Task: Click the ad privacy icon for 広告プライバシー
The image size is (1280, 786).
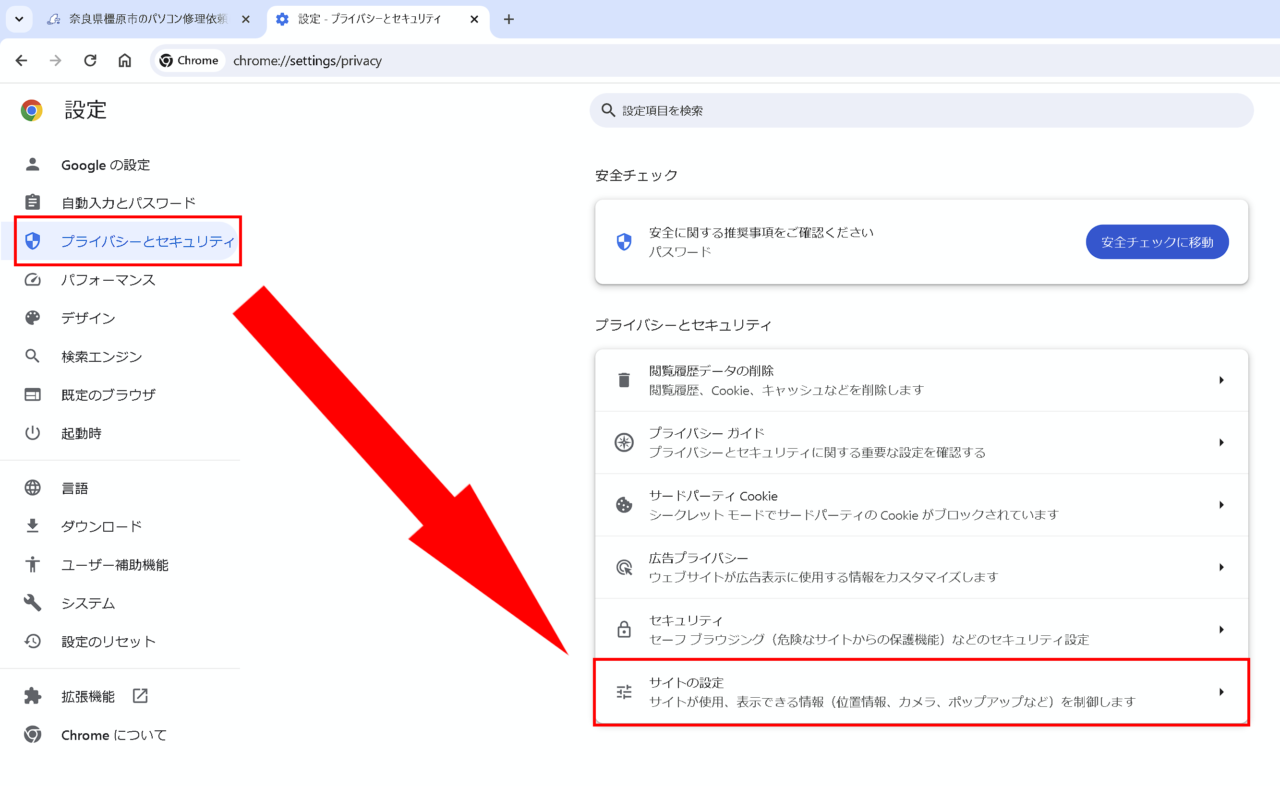Action: 624,567
